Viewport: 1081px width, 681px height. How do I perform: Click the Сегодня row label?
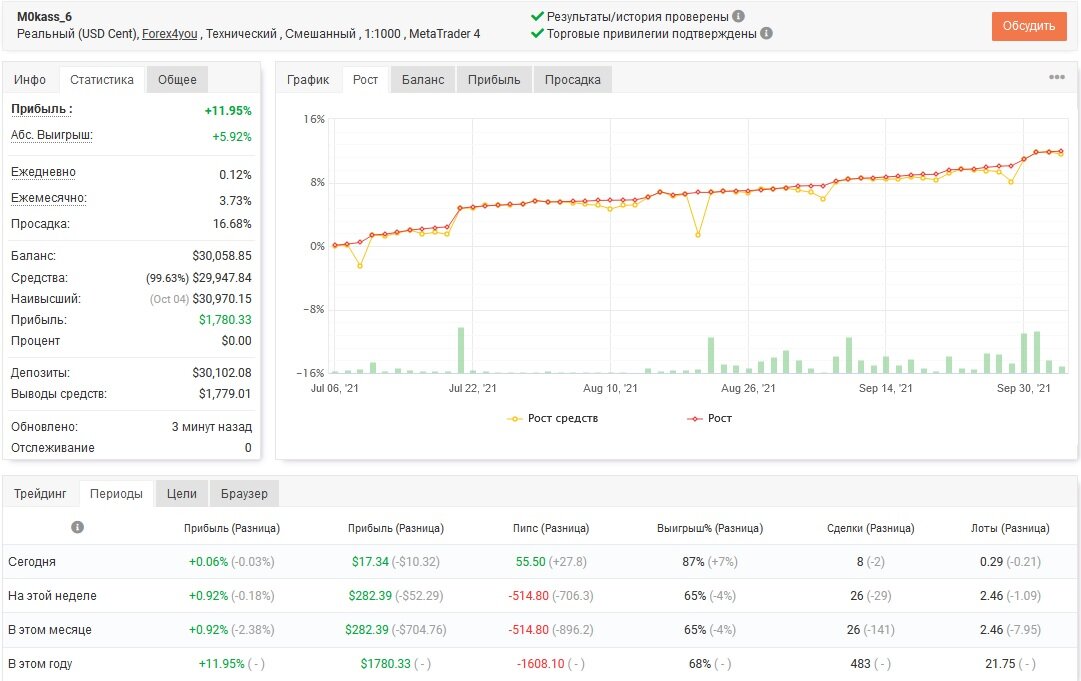[32, 562]
